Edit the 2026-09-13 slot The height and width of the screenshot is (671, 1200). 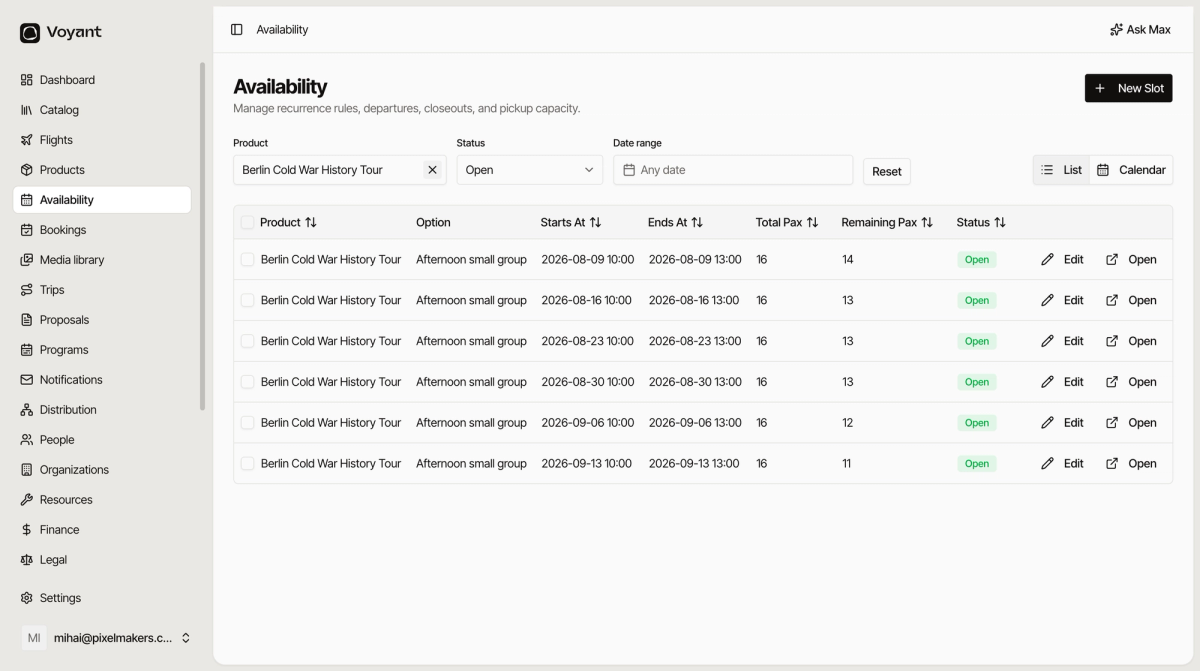(x=1062, y=464)
